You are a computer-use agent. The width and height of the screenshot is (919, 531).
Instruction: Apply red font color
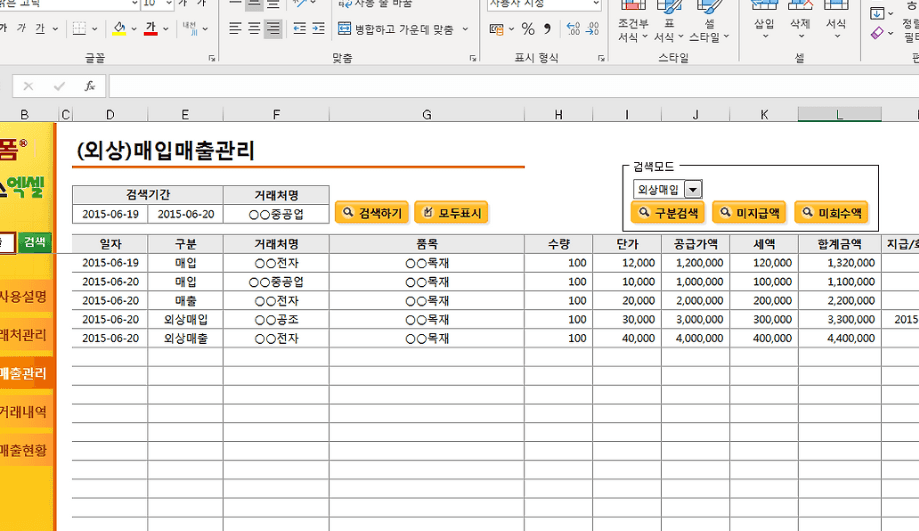click(151, 28)
